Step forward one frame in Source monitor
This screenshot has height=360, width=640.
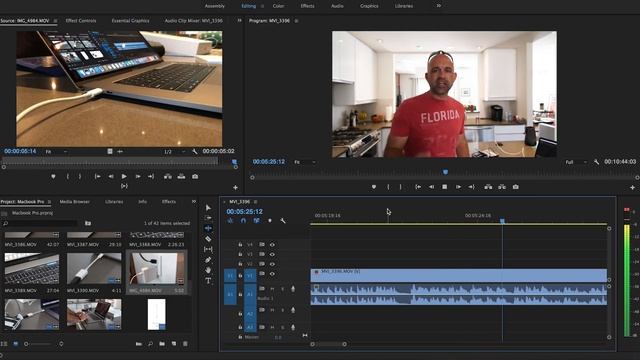pyautogui.click(x=138, y=176)
